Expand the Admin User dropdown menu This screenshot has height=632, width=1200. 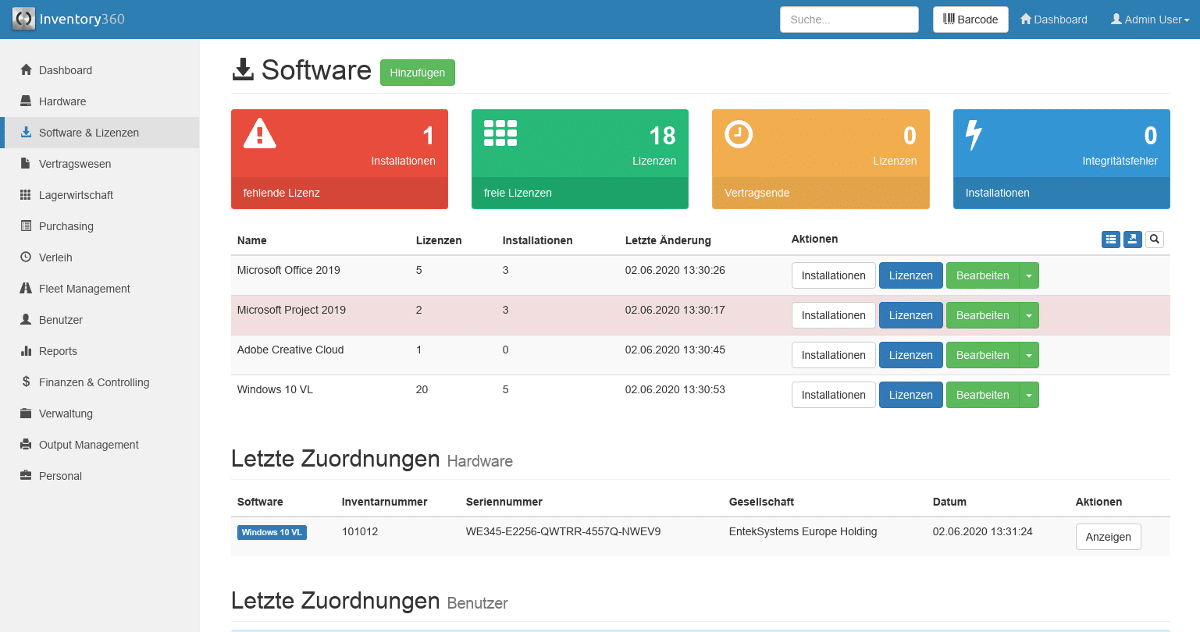pos(1149,20)
